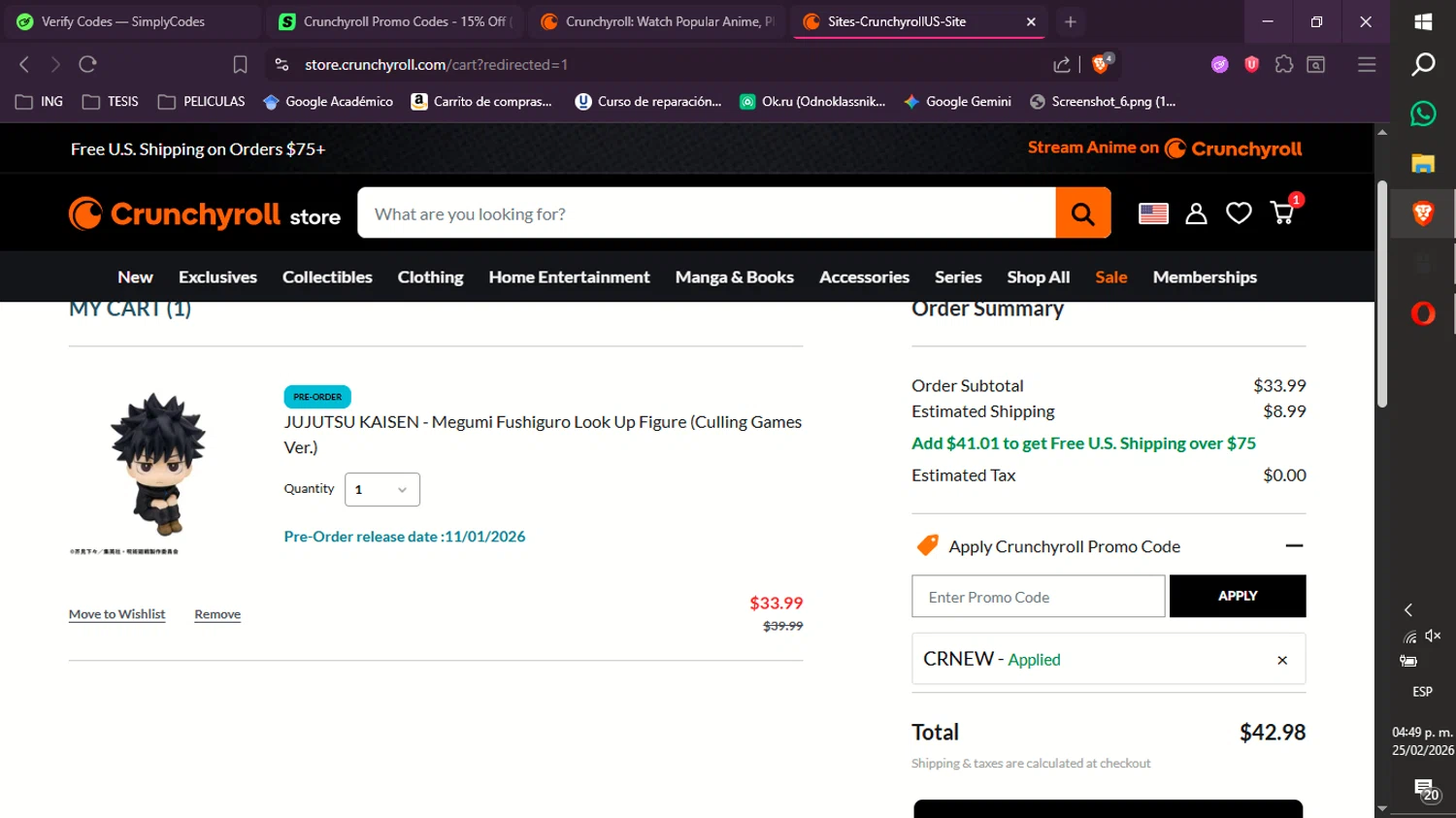Viewport: 1456px width, 818px height.
Task: Click the browser back arrow
Action: [24, 64]
